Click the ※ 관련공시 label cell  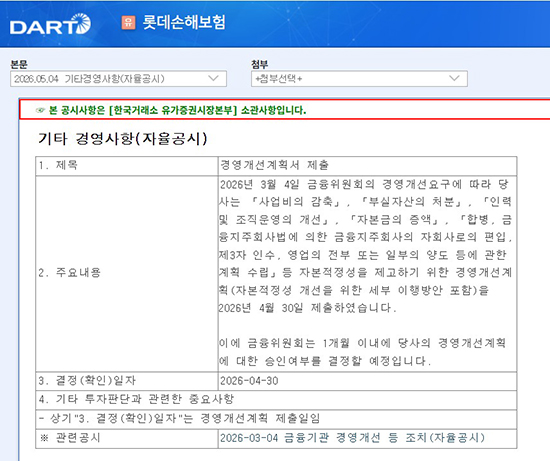coord(127,438)
